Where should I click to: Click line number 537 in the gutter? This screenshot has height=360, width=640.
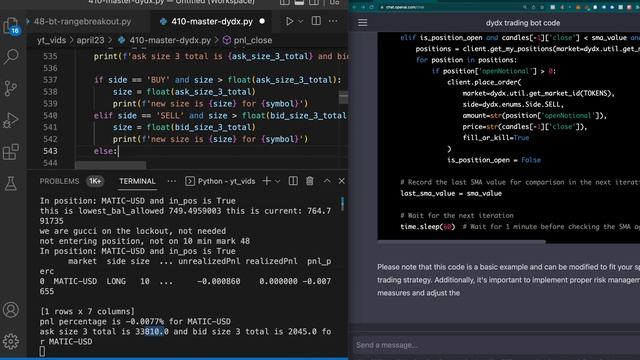point(50,80)
